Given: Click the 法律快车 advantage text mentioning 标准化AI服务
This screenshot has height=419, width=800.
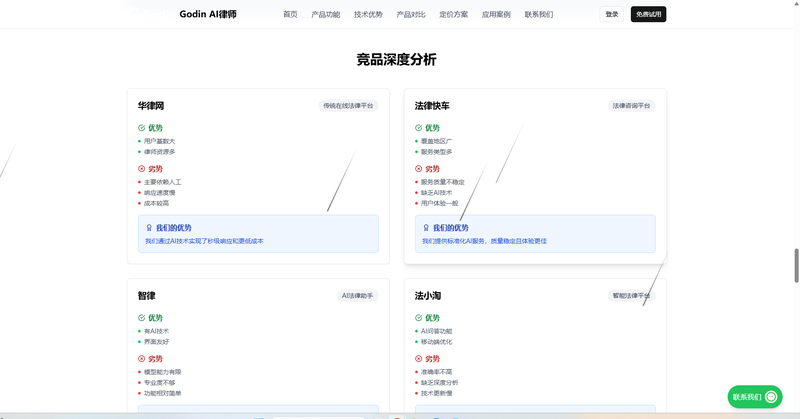Looking at the screenshot, I should 484,241.
